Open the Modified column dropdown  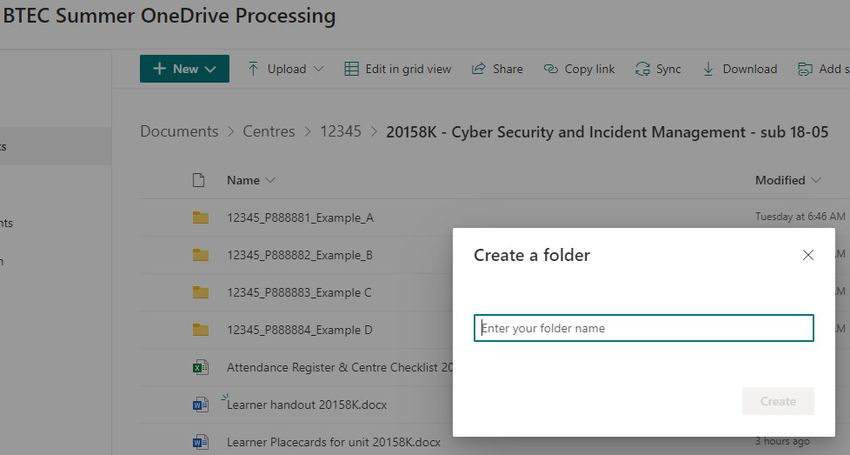coord(816,180)
